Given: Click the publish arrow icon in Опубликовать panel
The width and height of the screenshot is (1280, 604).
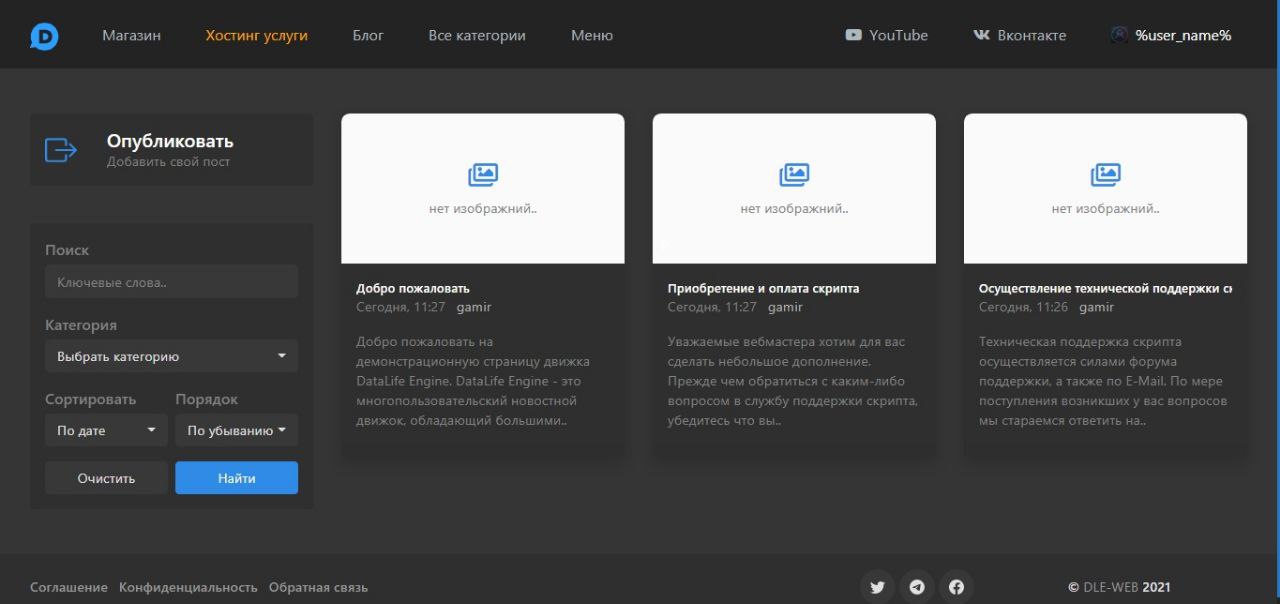Looking at the screenshot, I should (x=61, y=150).
